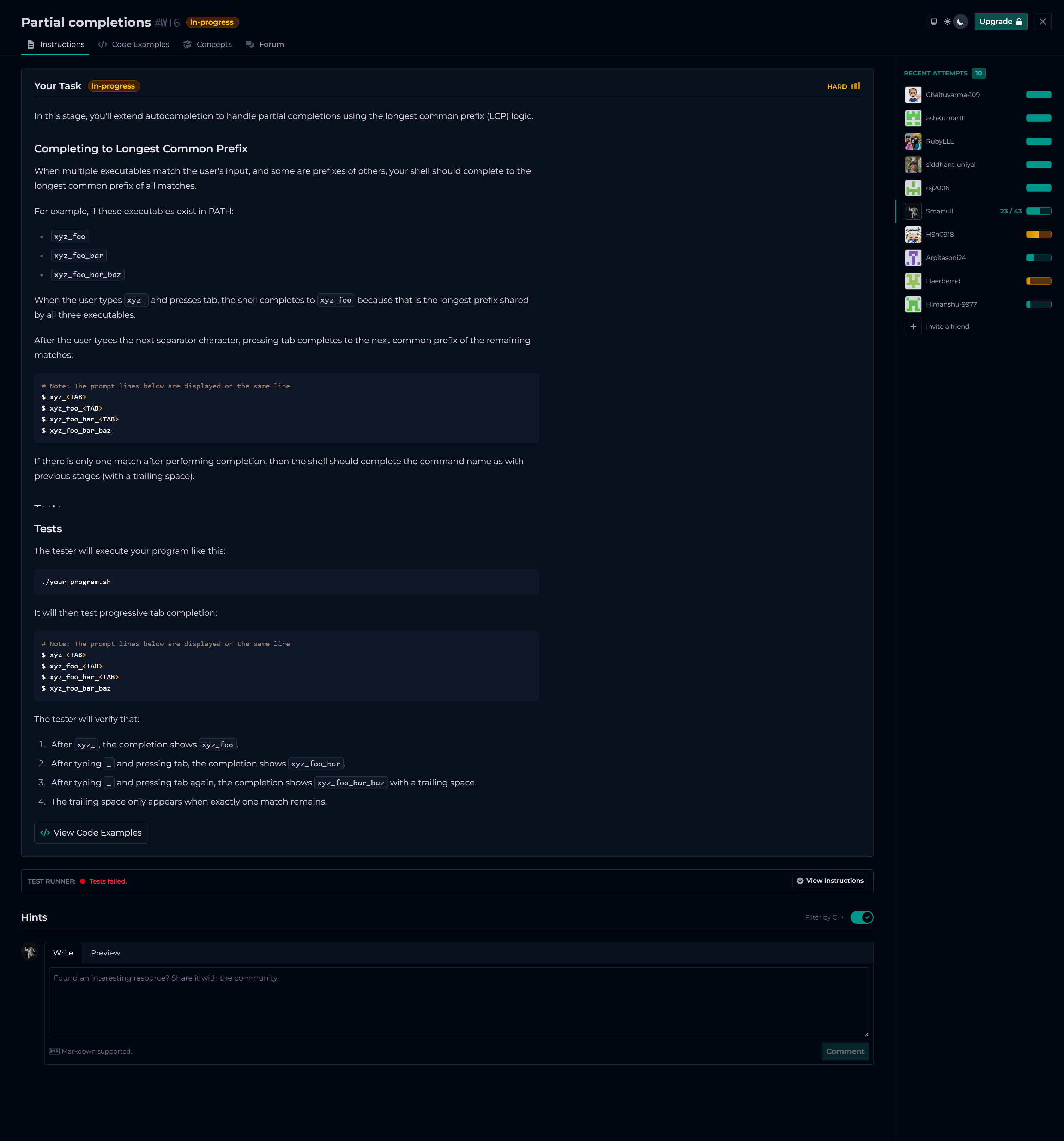1064x1141 pixels.
Task: Click the hint comment text area
Action: tap(458, 1002)
